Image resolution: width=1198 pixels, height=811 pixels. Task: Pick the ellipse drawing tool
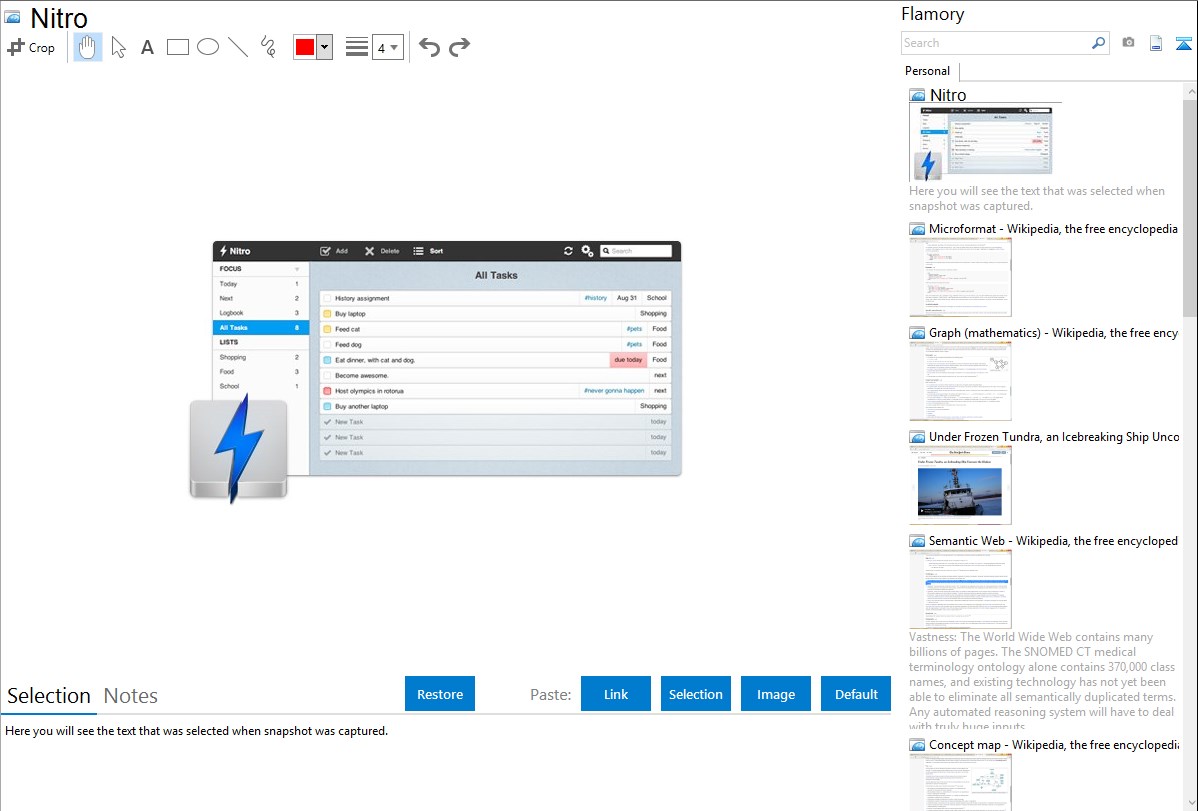click(x=208, y=47)
